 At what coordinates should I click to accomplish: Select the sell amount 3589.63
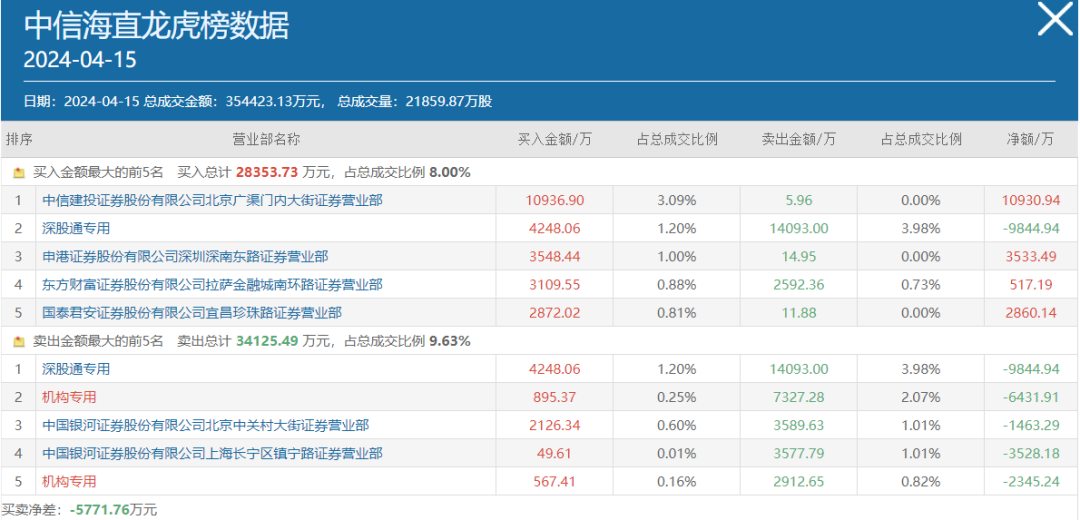click(798, 426)
